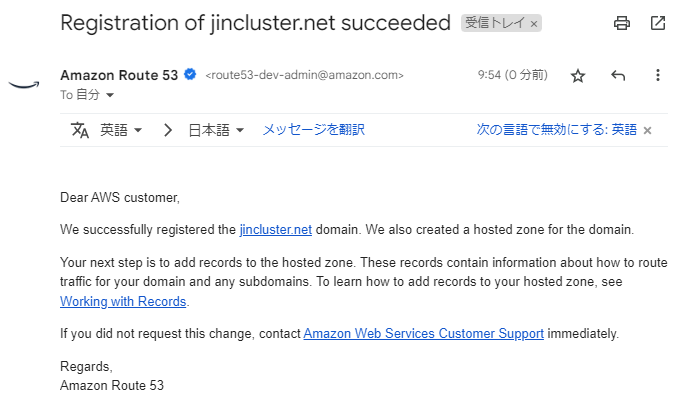
Task: Expand recipient details arrow next to 自分
Action: (110, 95)
